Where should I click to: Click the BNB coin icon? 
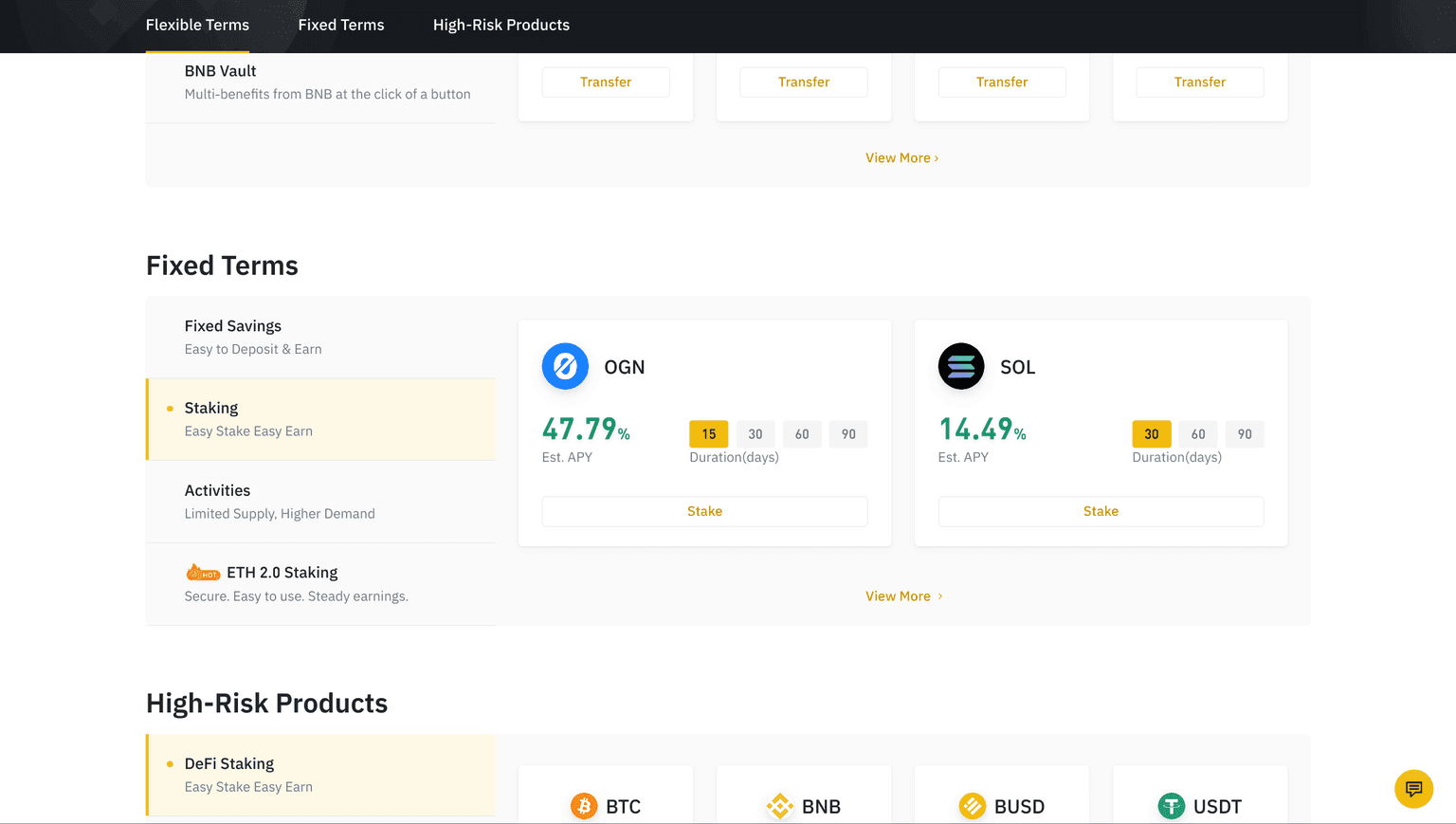(x=780, y=806)
